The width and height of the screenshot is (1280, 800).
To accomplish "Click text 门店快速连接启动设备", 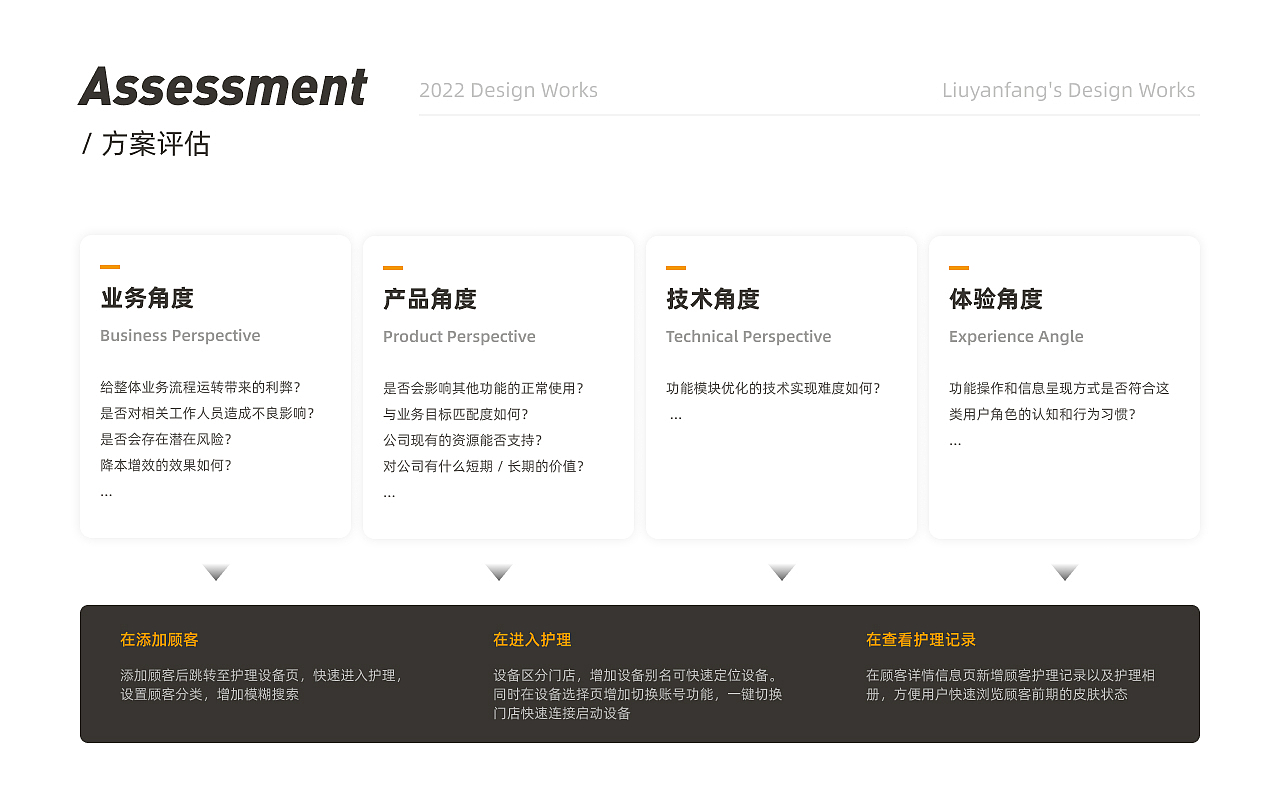I will [562, 713].
